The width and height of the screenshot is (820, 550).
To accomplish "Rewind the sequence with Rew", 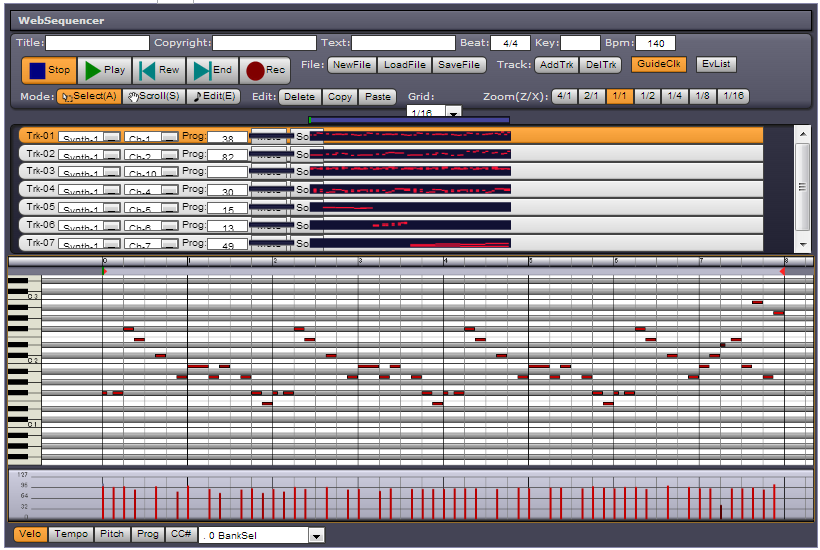I will click(x=158, y=70).
